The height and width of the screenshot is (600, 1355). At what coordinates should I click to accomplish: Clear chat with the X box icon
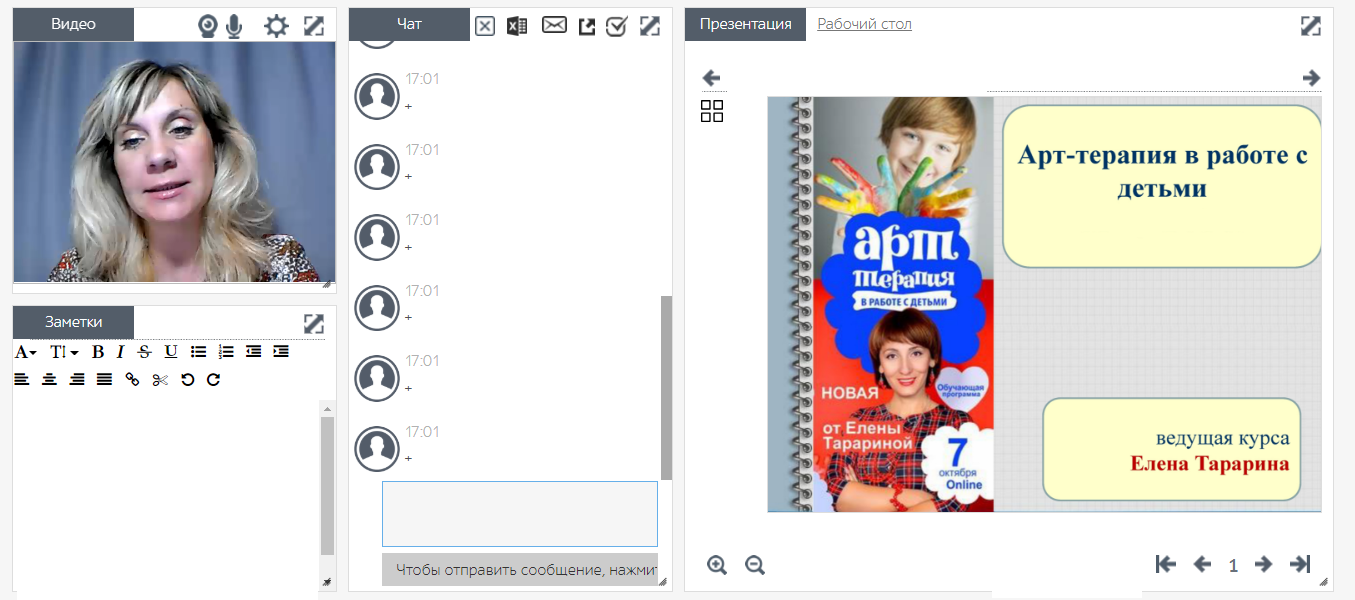coord(485,26)
